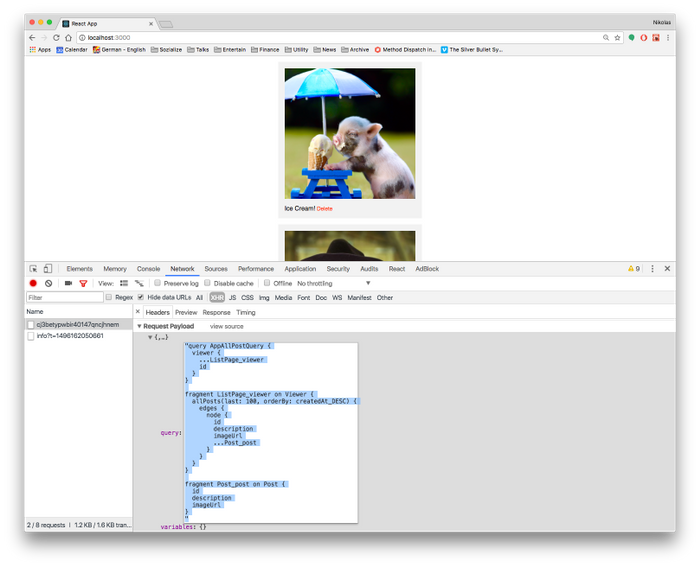The width and height of the screenshot is (700, 567).
Task: Uncheck Hide data URLs
Action: [141, 297]
